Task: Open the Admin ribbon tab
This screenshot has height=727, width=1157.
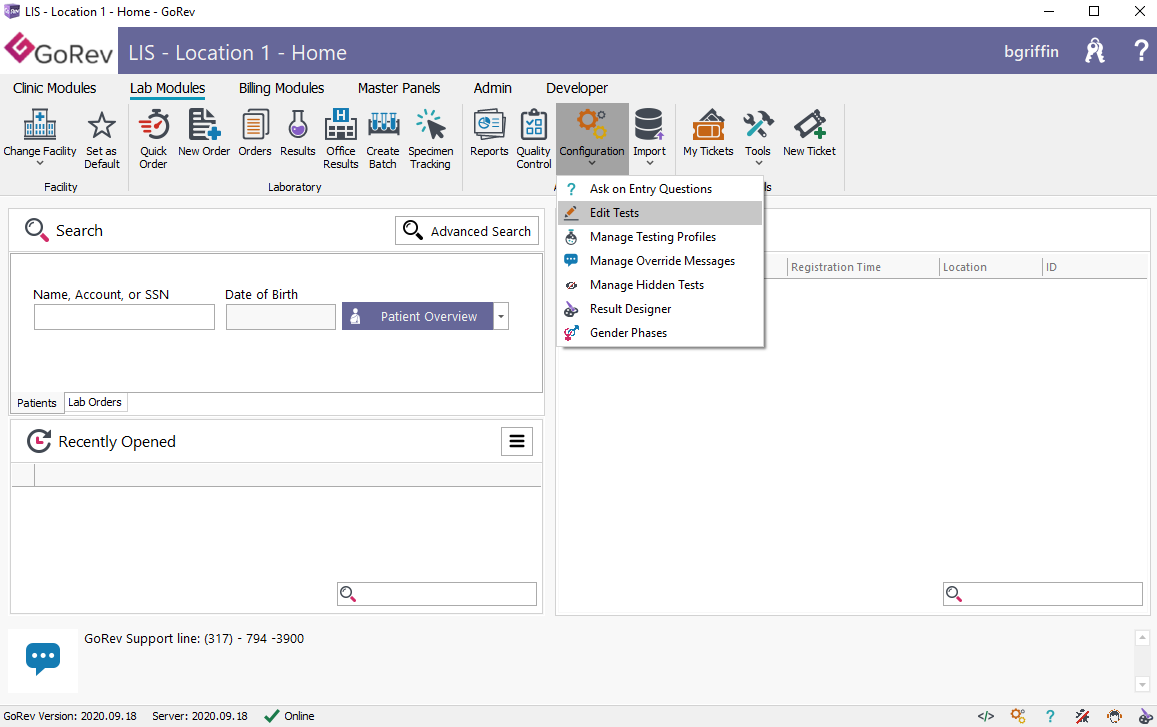Action: (x=492, y=88)
